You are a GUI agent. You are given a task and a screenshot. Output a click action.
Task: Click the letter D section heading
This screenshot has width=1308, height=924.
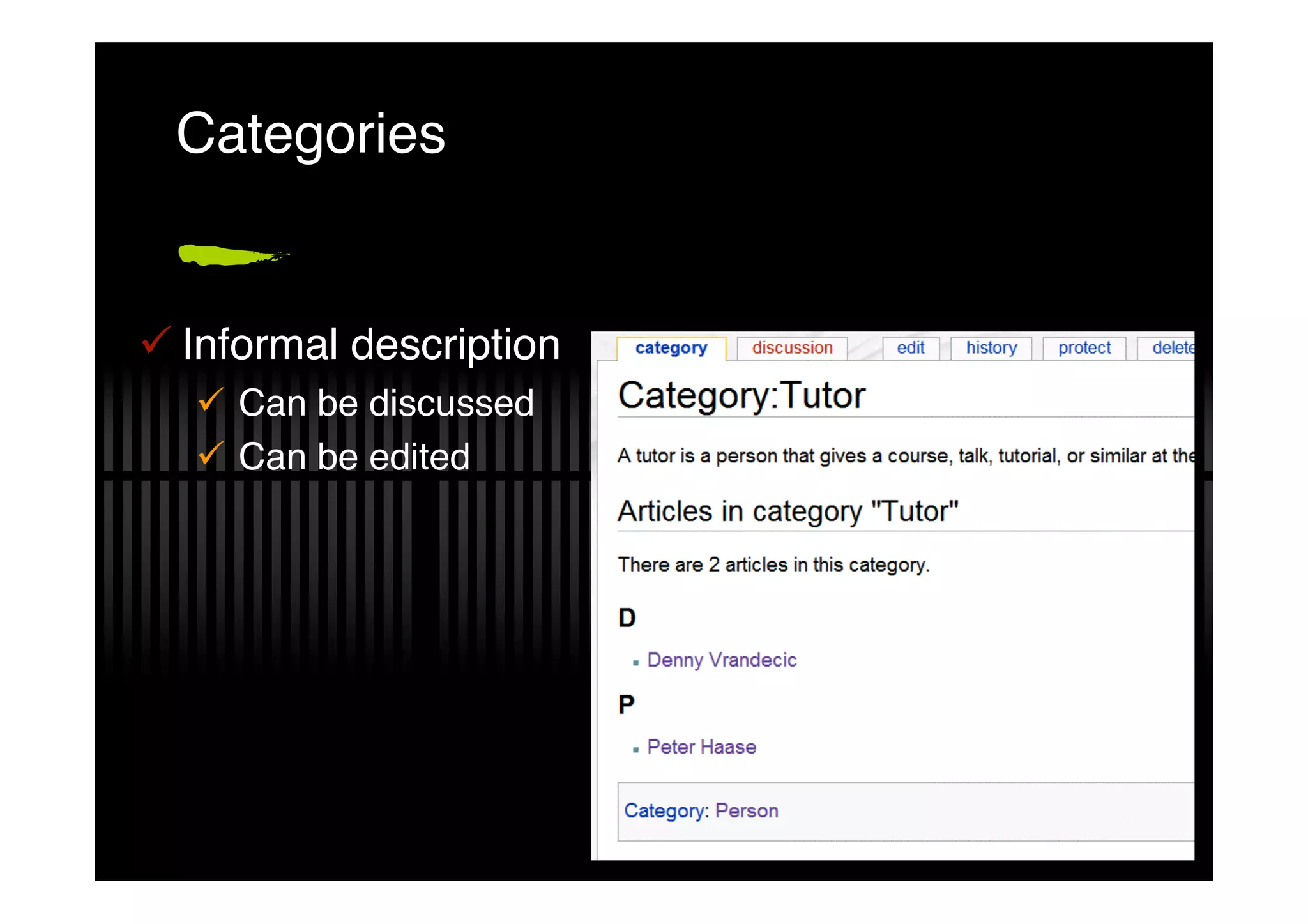[x=627, y=617]
